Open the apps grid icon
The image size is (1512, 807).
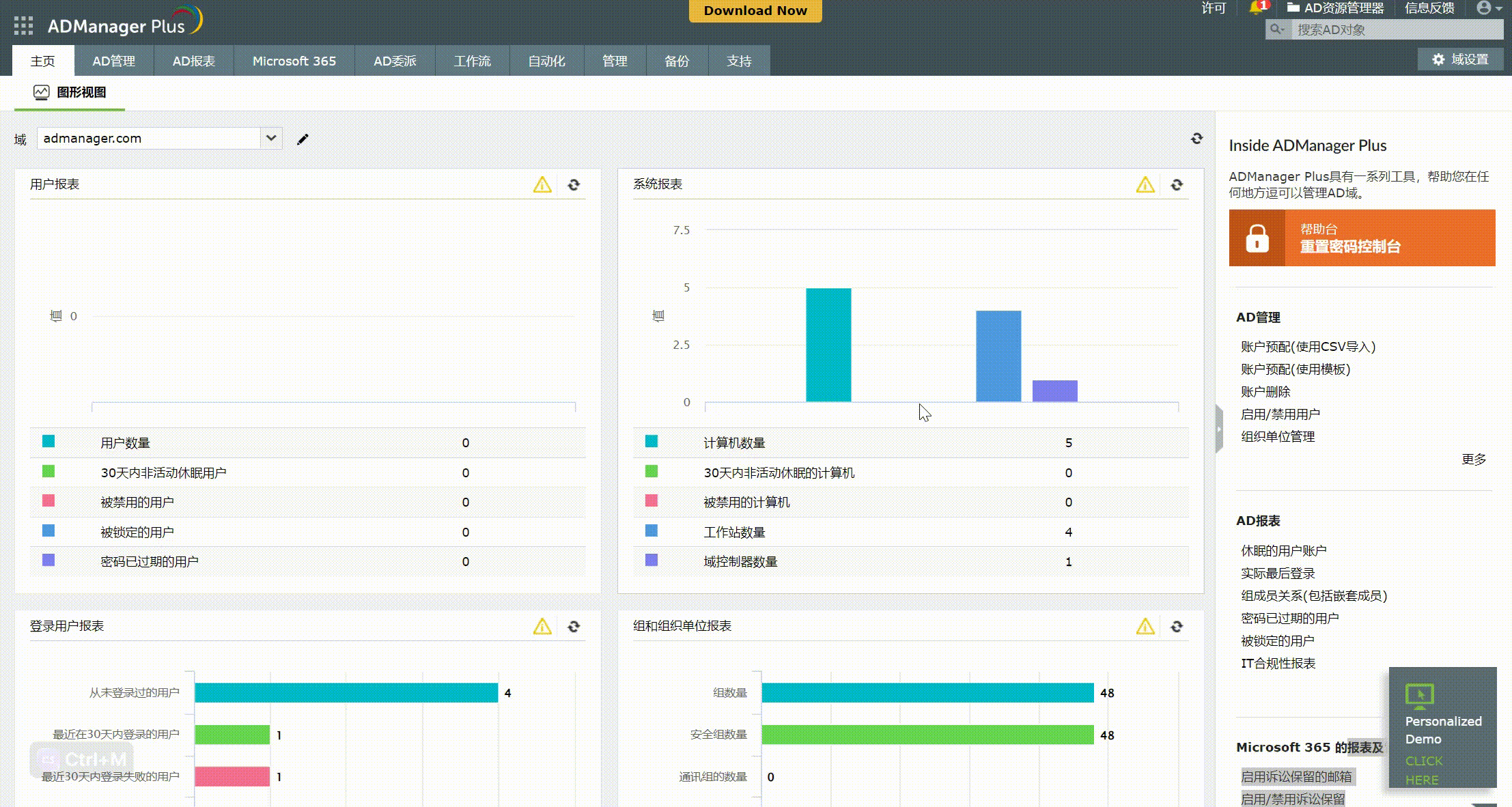coord(23,26)
